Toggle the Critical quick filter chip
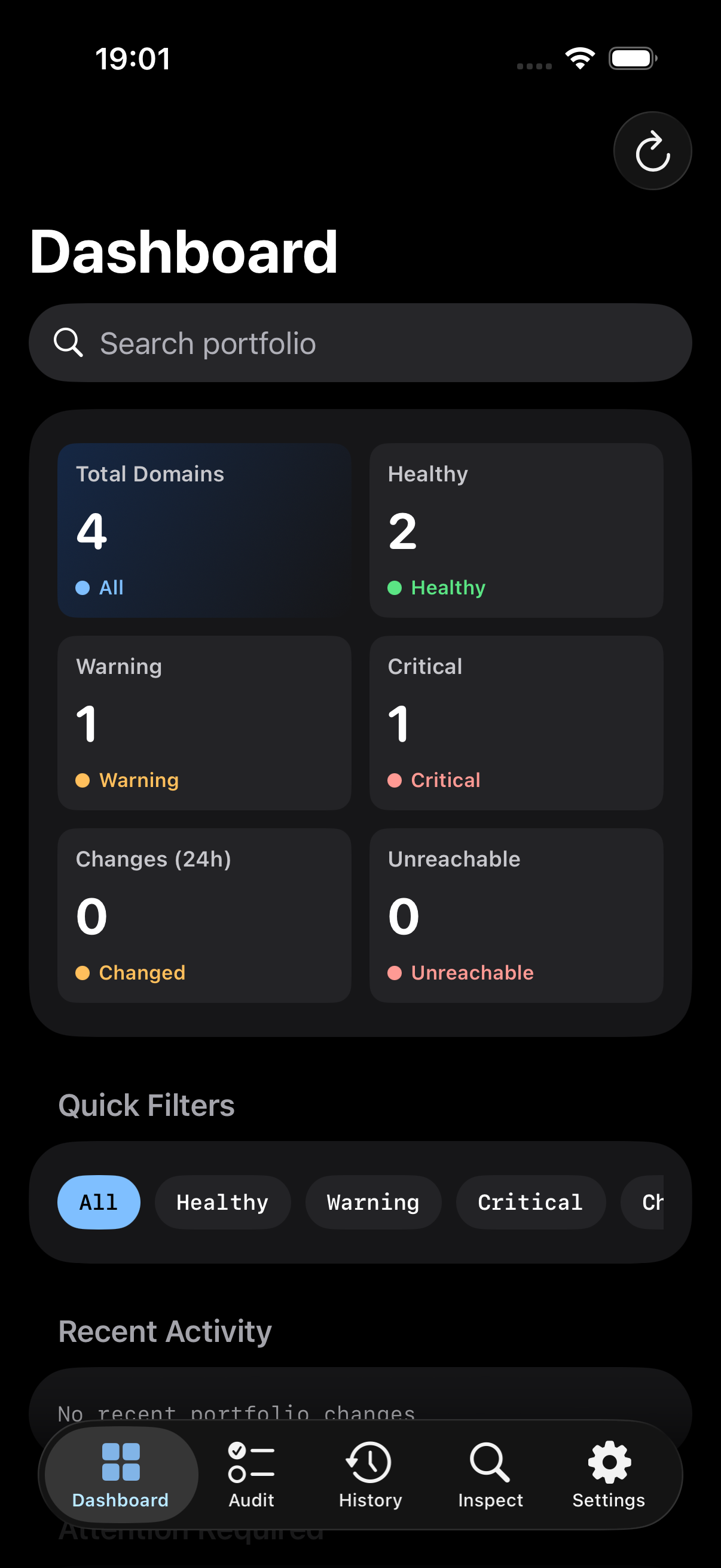Screen dimensions: 721x1568 click(x=530, y=1202)
